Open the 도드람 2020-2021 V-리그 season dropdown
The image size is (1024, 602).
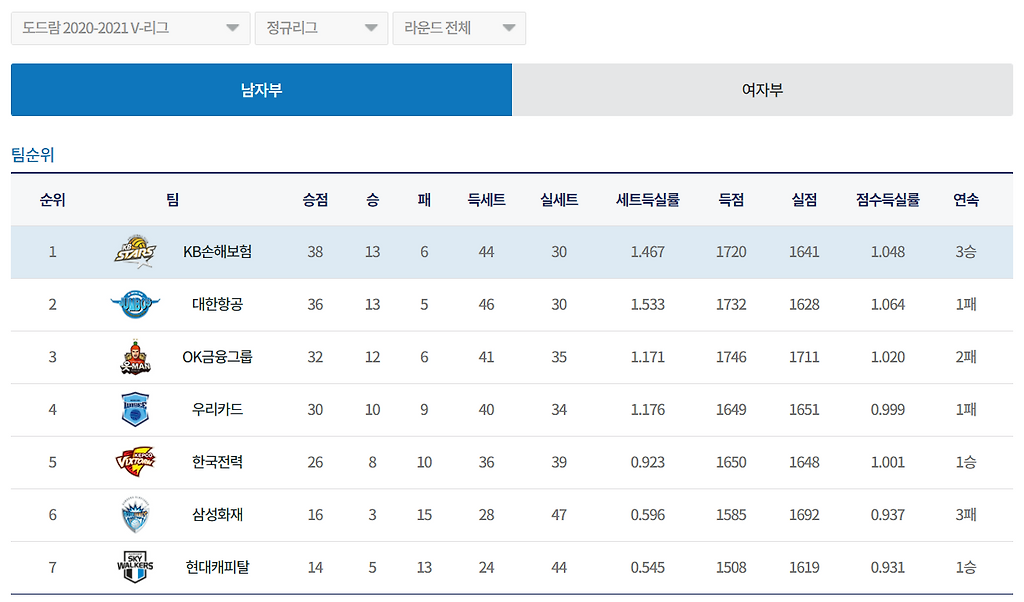(x=131, y=28)
